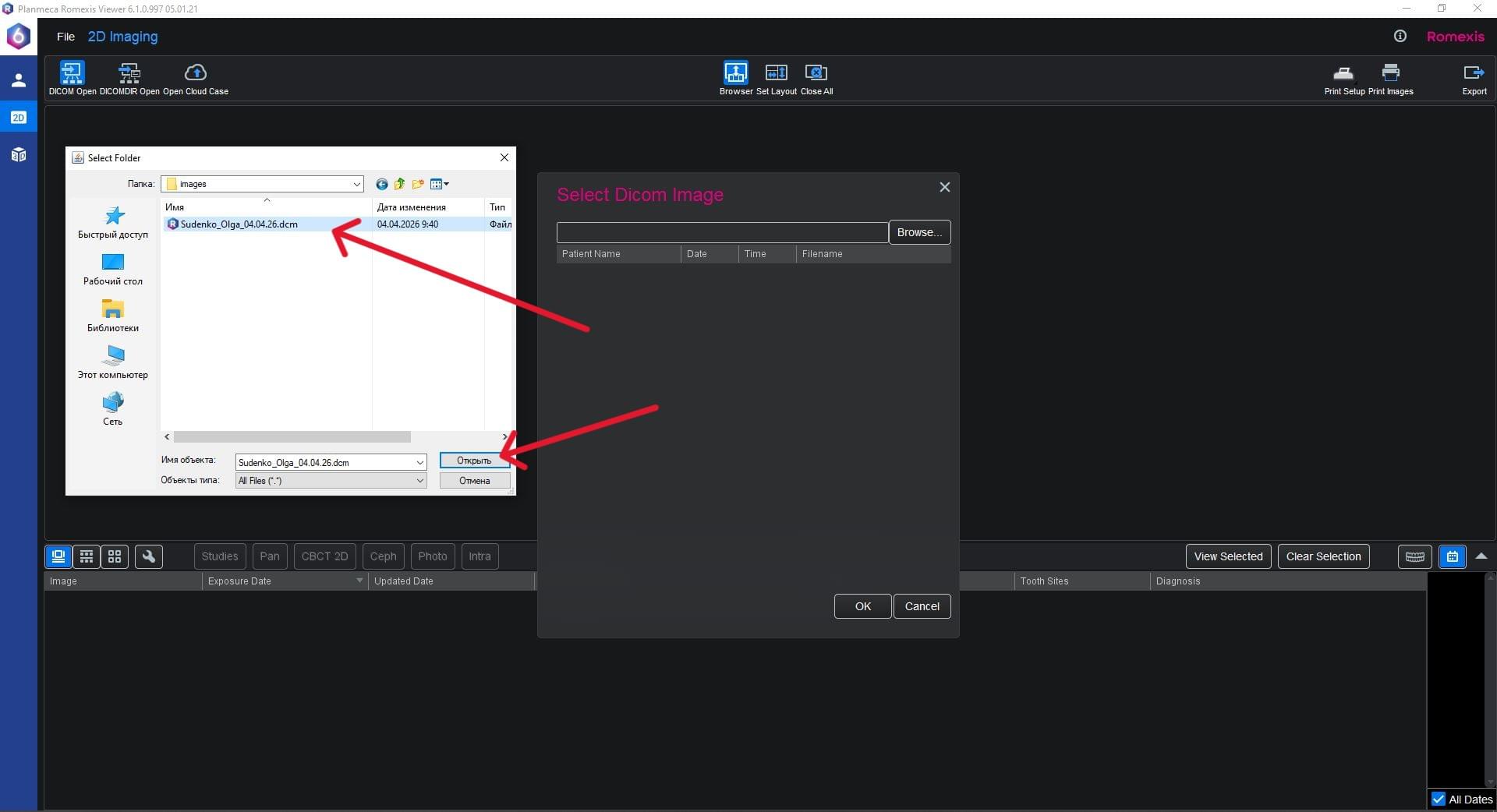Toggle the calendar date filter button
Image resolution: width=1497 pixels, height=812 pixels.
[x=1452, y=556]
